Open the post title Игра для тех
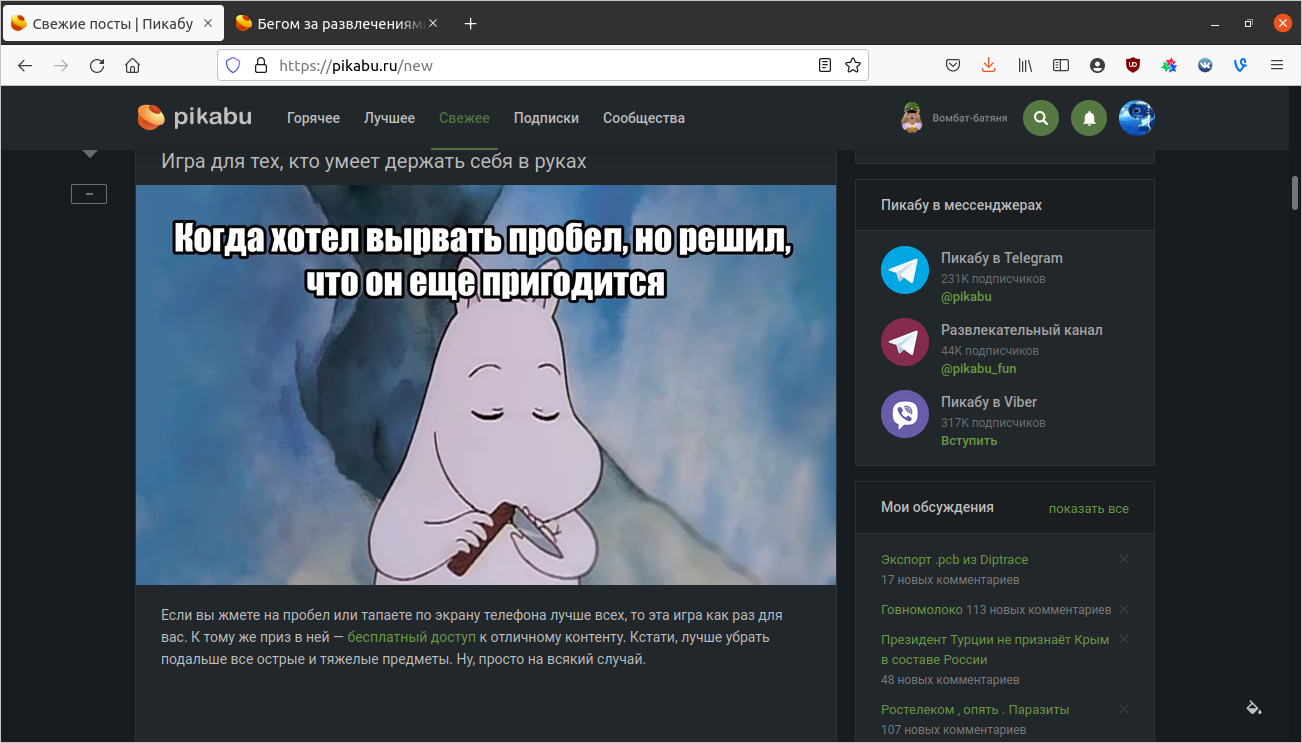Screen dimensions: 1302x743 (374, 161)
